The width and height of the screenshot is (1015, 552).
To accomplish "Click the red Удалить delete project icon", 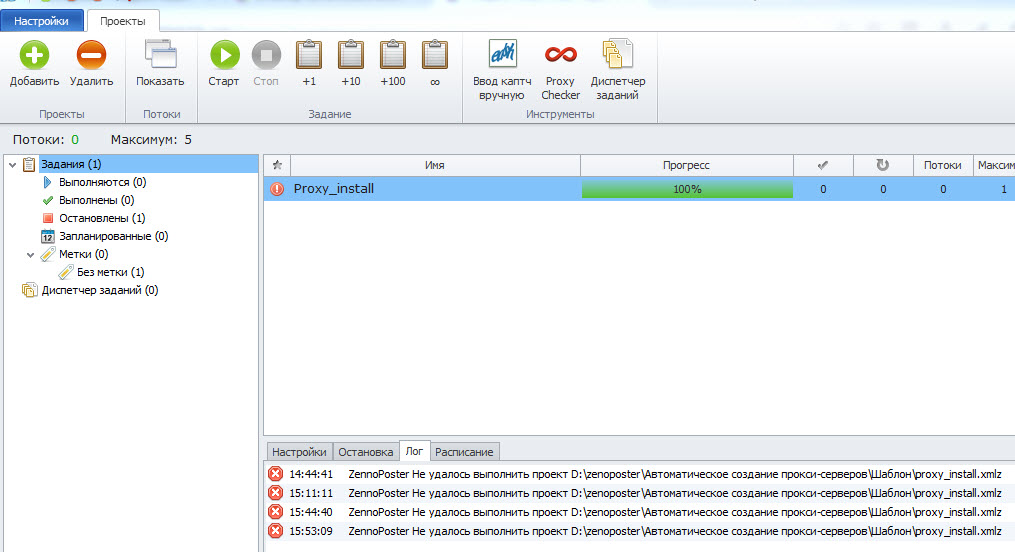I will [x=91, y=55].
